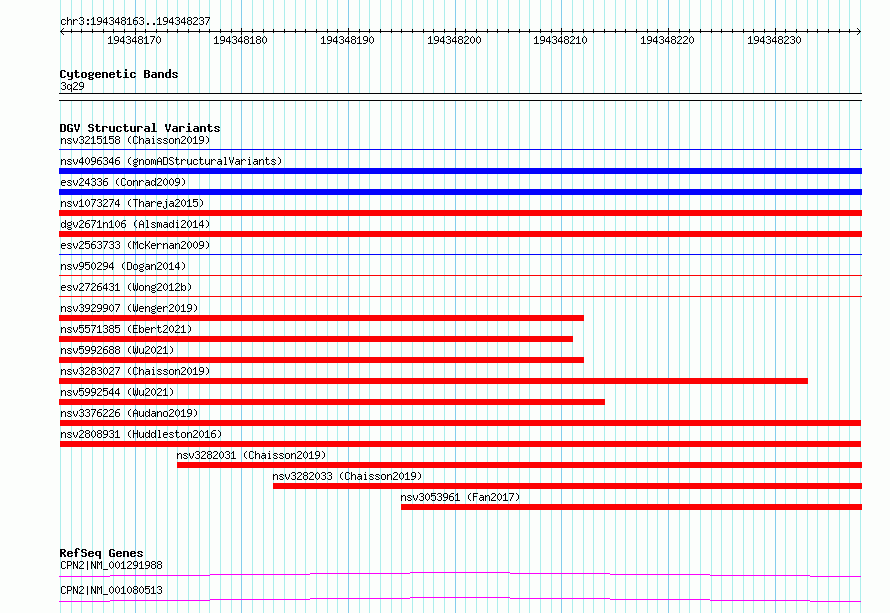Viewport: 890px width, 613px height.
Task: Click nsv950294 (Dogan2014) variant label
Action: coord(123,266)
